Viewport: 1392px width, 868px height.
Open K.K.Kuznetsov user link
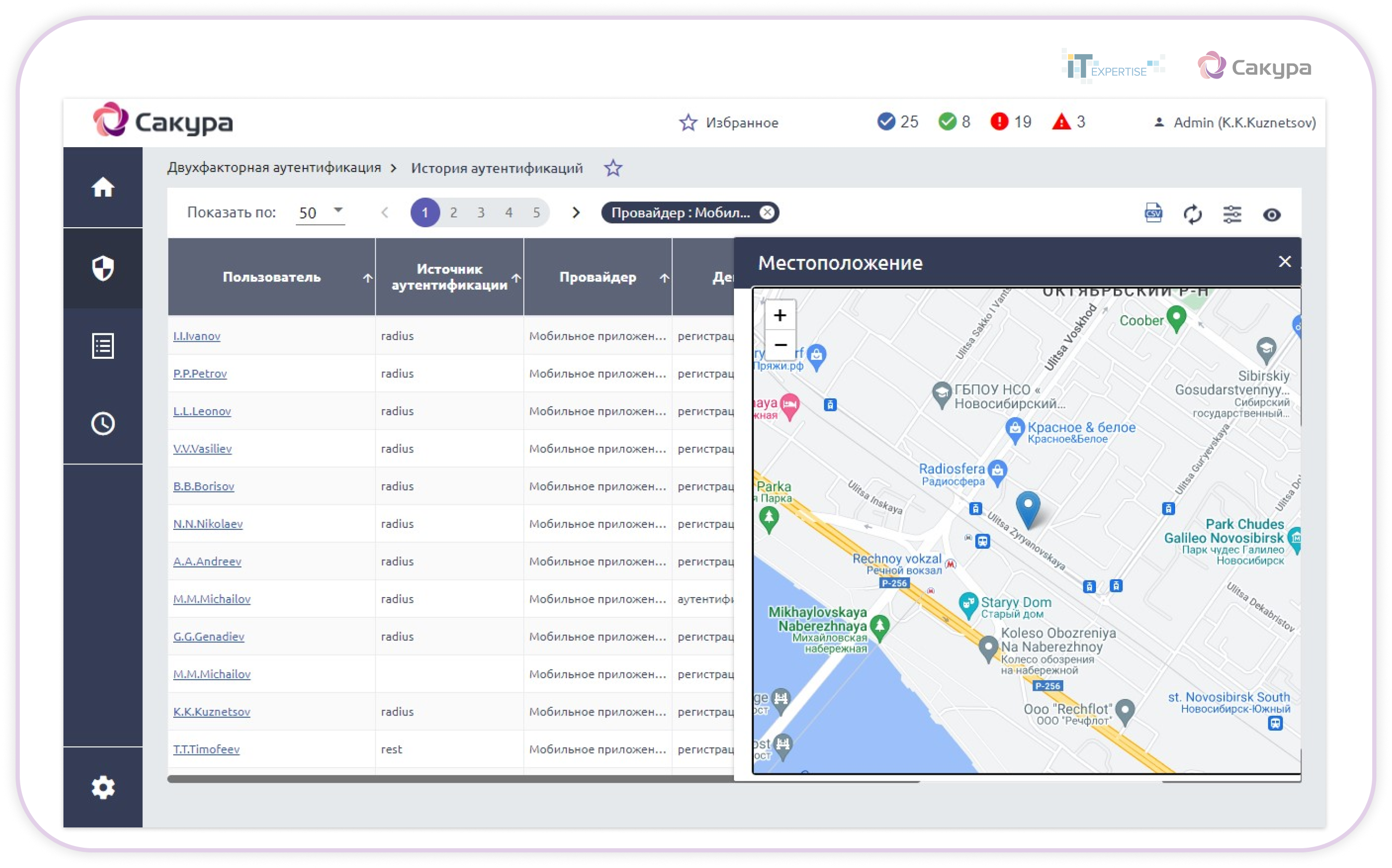coord(211,711)
